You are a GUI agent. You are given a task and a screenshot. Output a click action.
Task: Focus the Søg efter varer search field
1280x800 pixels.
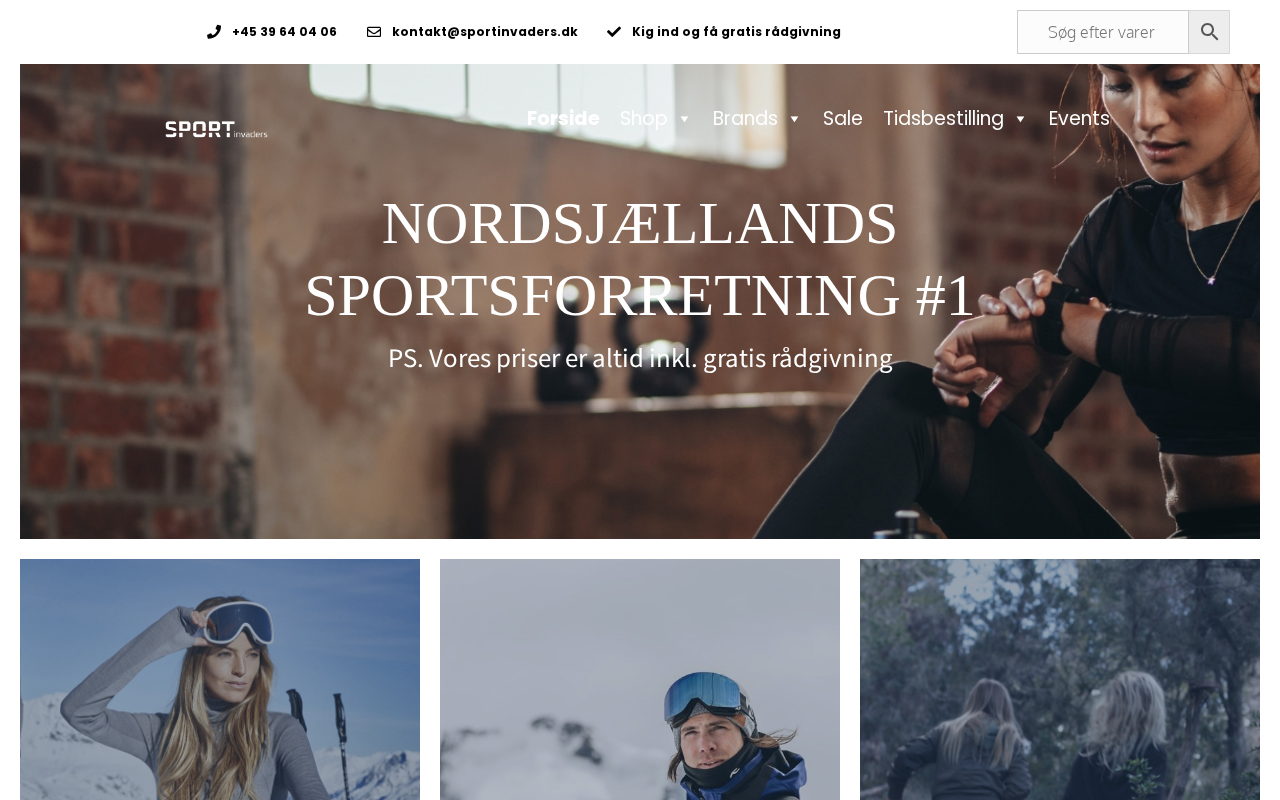(x=1102, y=32)
